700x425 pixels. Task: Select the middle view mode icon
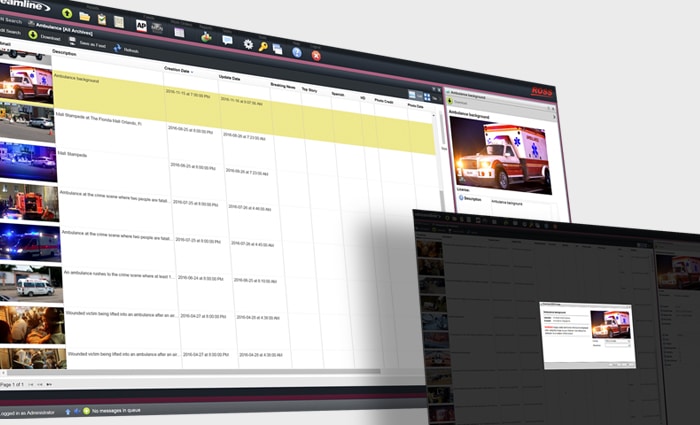420,96
